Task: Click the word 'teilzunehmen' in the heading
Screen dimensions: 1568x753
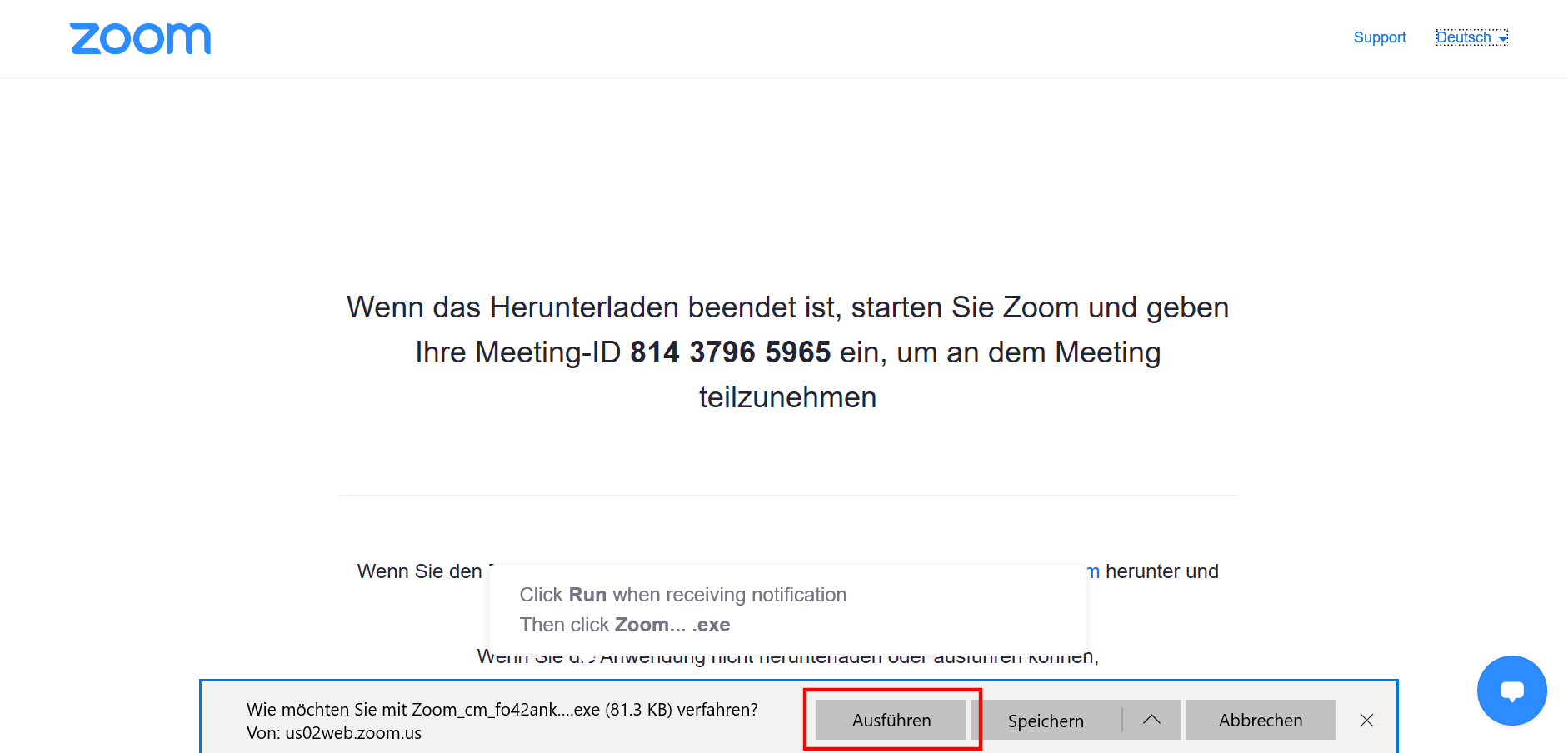Action: [x=787, y=397]
